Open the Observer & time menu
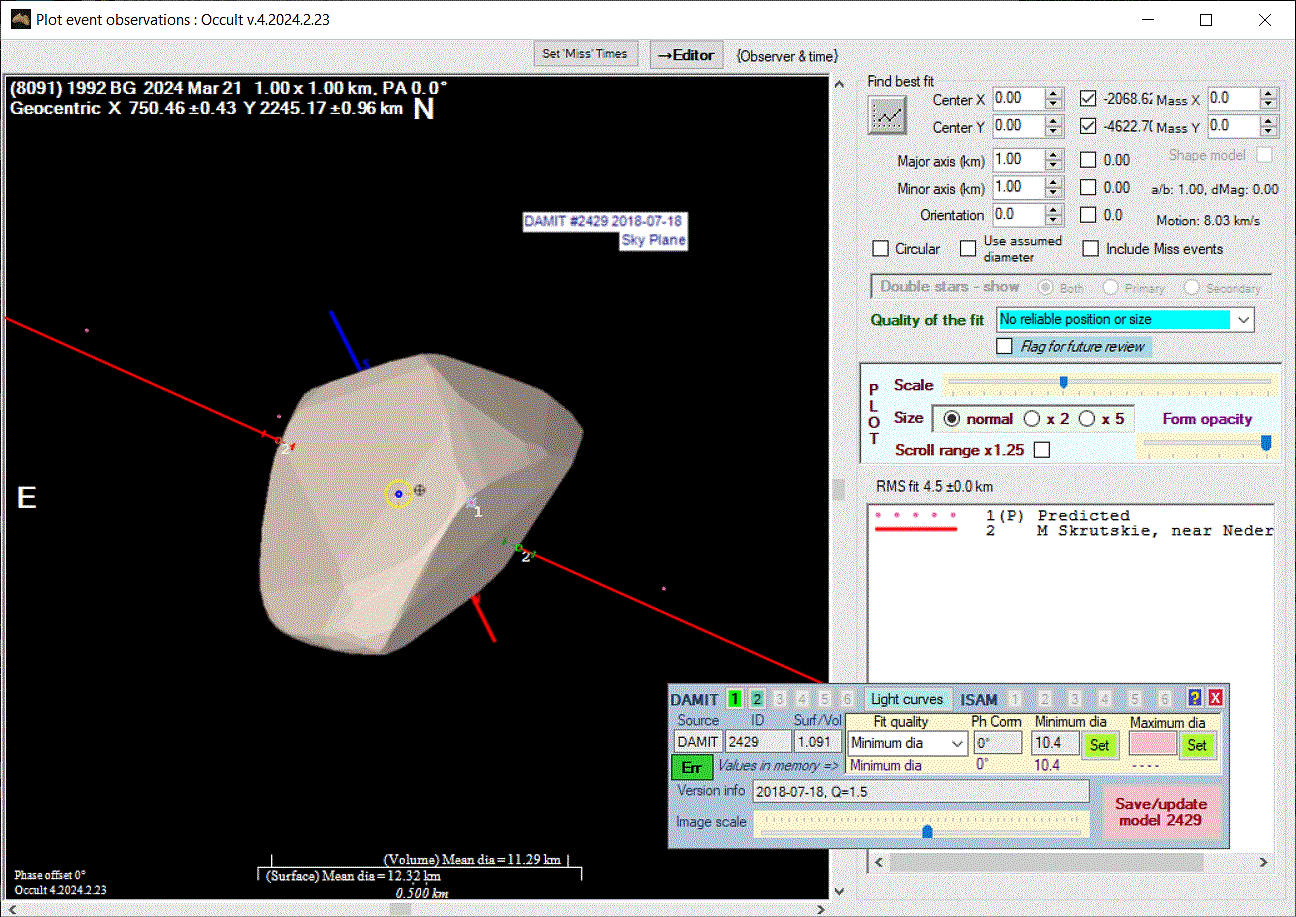1296x917 pixels. pos(787,56)
